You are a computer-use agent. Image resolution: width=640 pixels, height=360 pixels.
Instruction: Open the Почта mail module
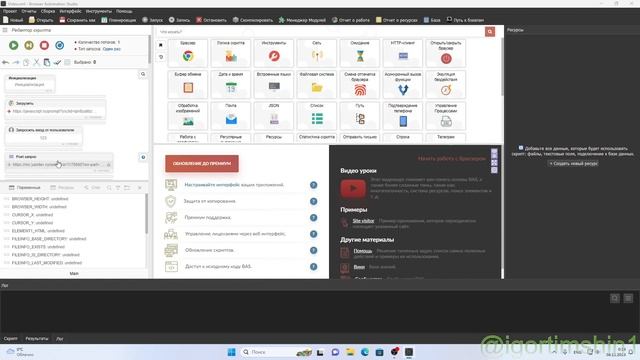[x=231, y=116]
